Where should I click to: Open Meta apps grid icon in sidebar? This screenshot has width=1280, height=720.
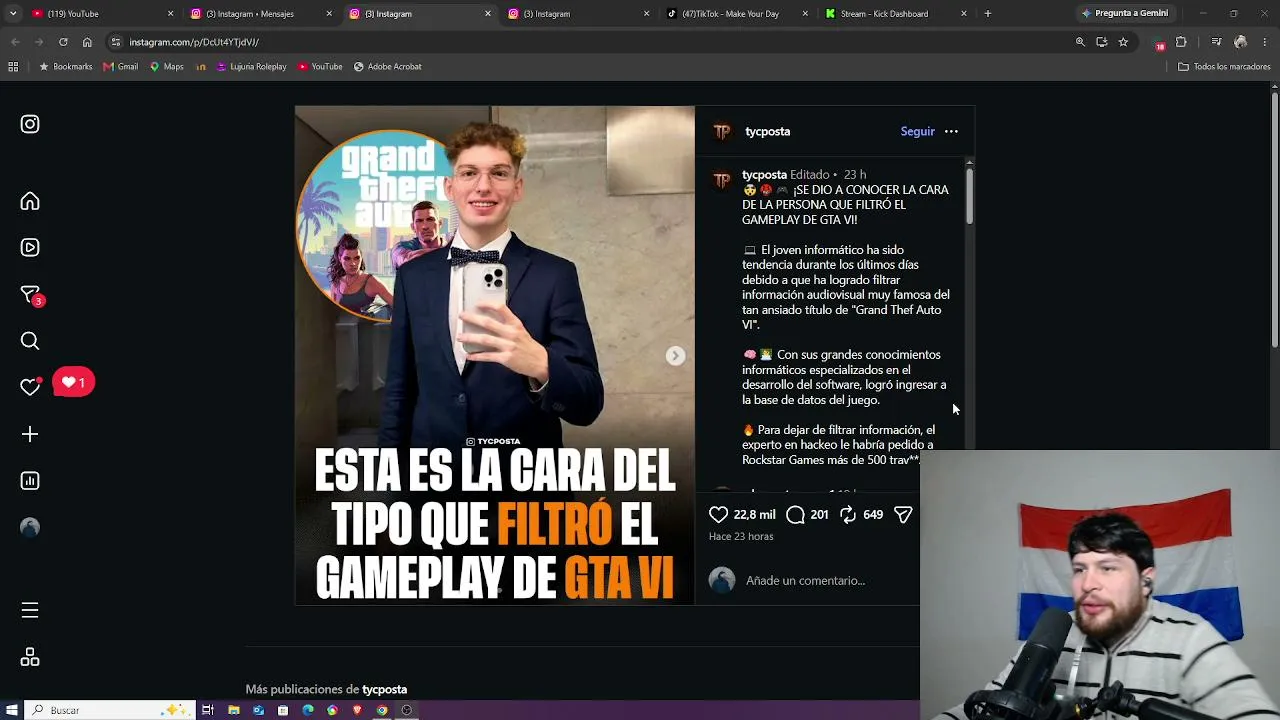pyautogui.click(x=30, y=657)
